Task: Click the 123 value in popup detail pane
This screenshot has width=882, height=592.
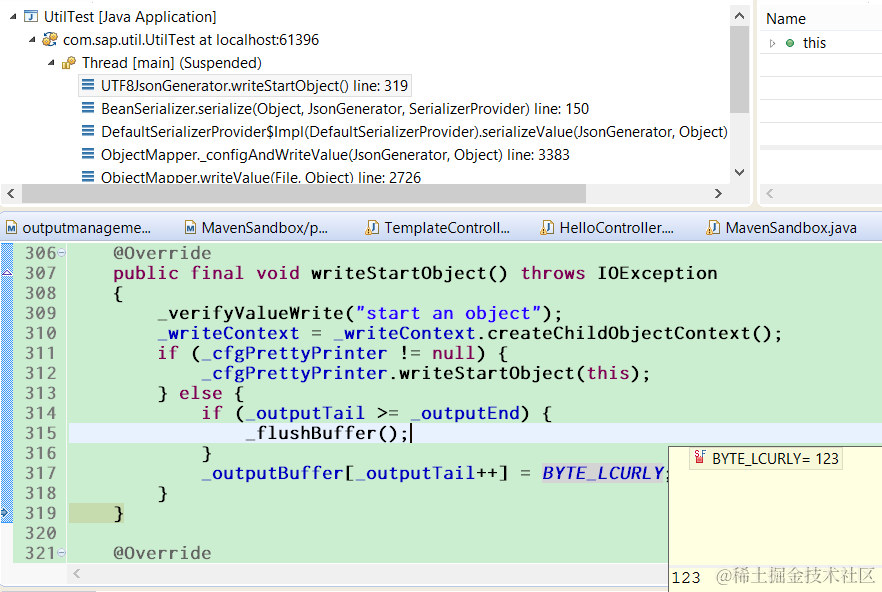Action: (x=686, y=578)
